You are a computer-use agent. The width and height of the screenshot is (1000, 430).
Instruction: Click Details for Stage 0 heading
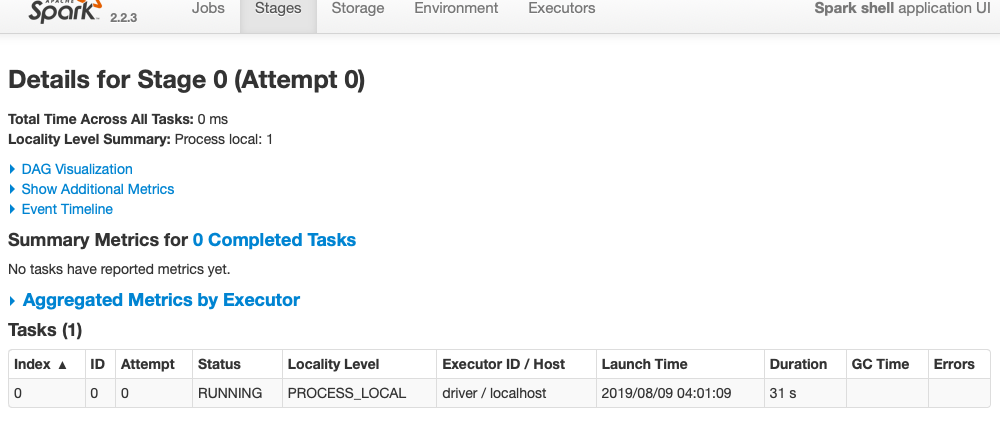pyautogui.click(x=186, y=80)
